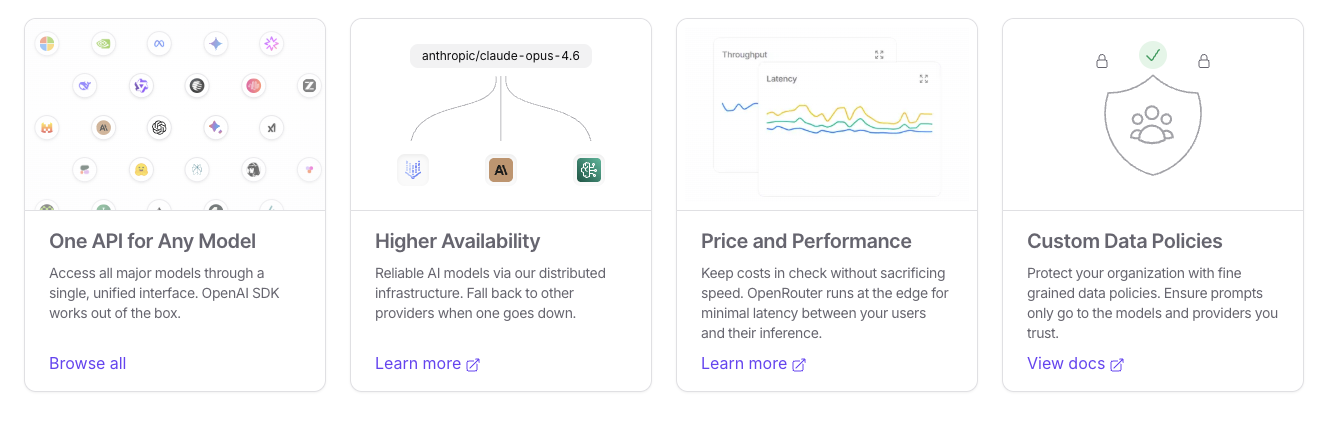
Task: Click the Microsoft four-color logo icon
Action: point(46,43)
